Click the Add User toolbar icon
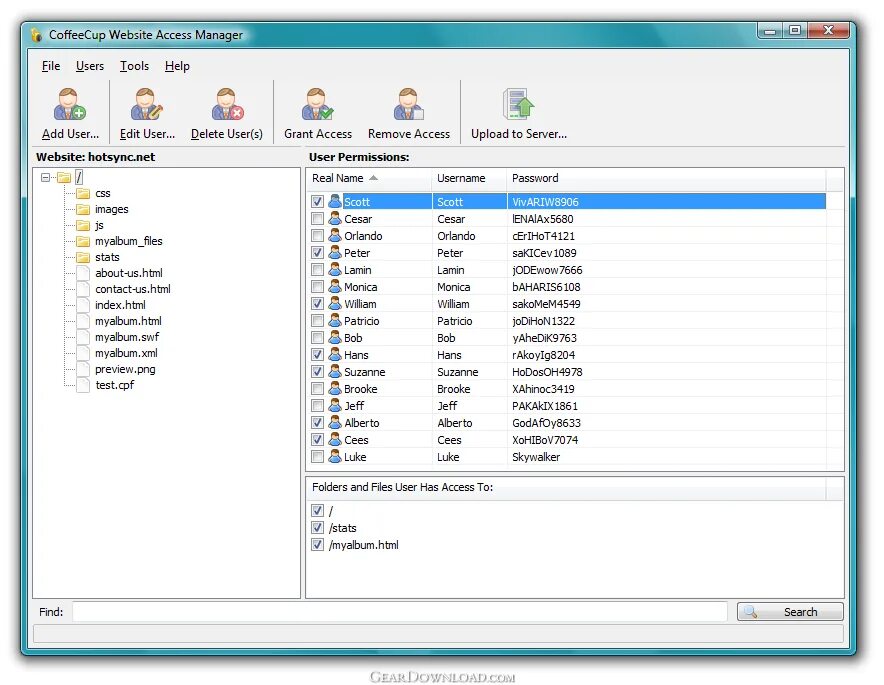This screenshot has width=884, height=685. [68, 105]
